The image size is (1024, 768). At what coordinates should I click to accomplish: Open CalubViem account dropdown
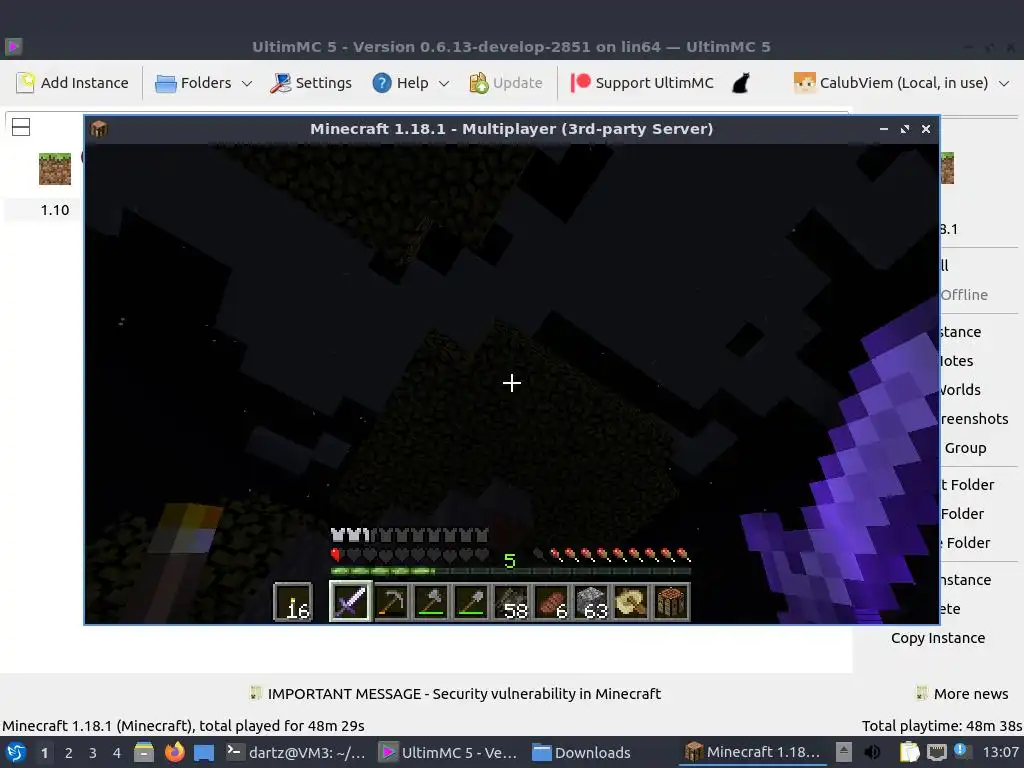[x=901, y=83]
